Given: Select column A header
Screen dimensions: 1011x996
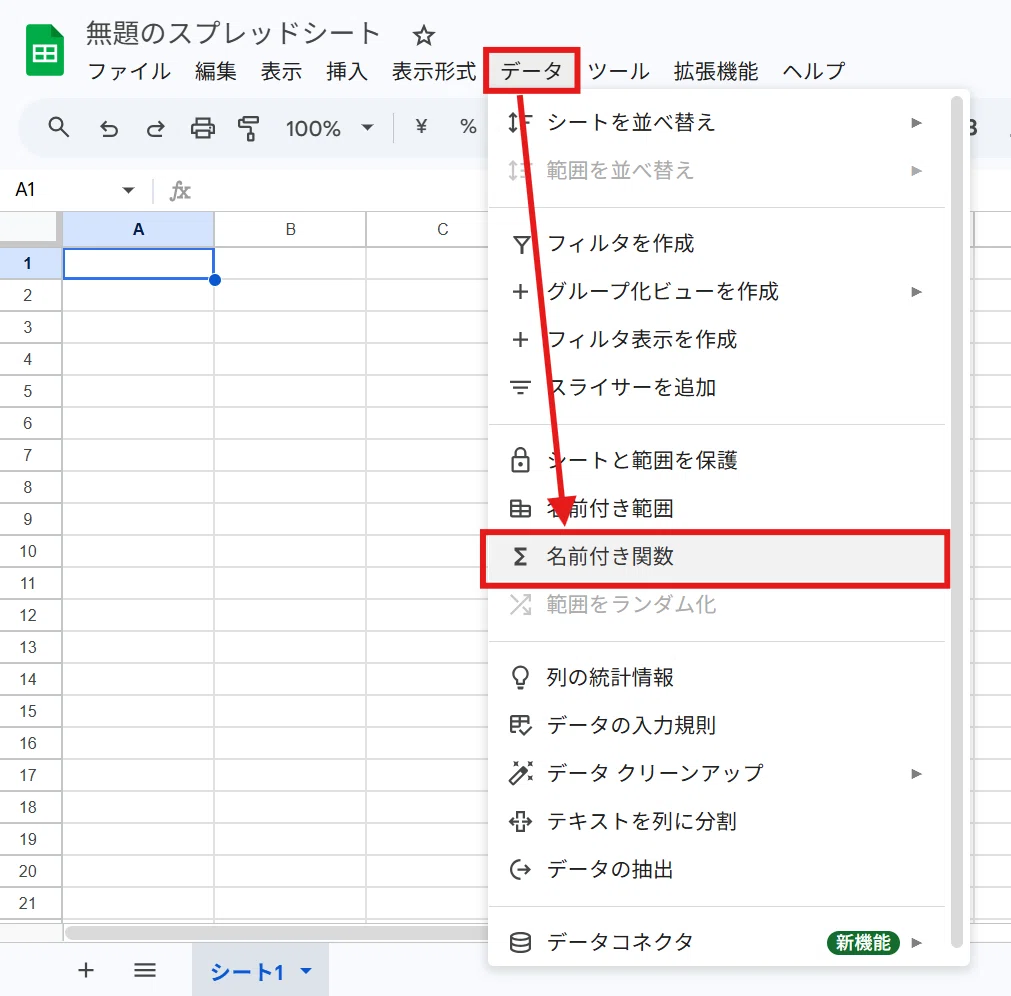Looking at the screenshot, I should click(138, 229).
